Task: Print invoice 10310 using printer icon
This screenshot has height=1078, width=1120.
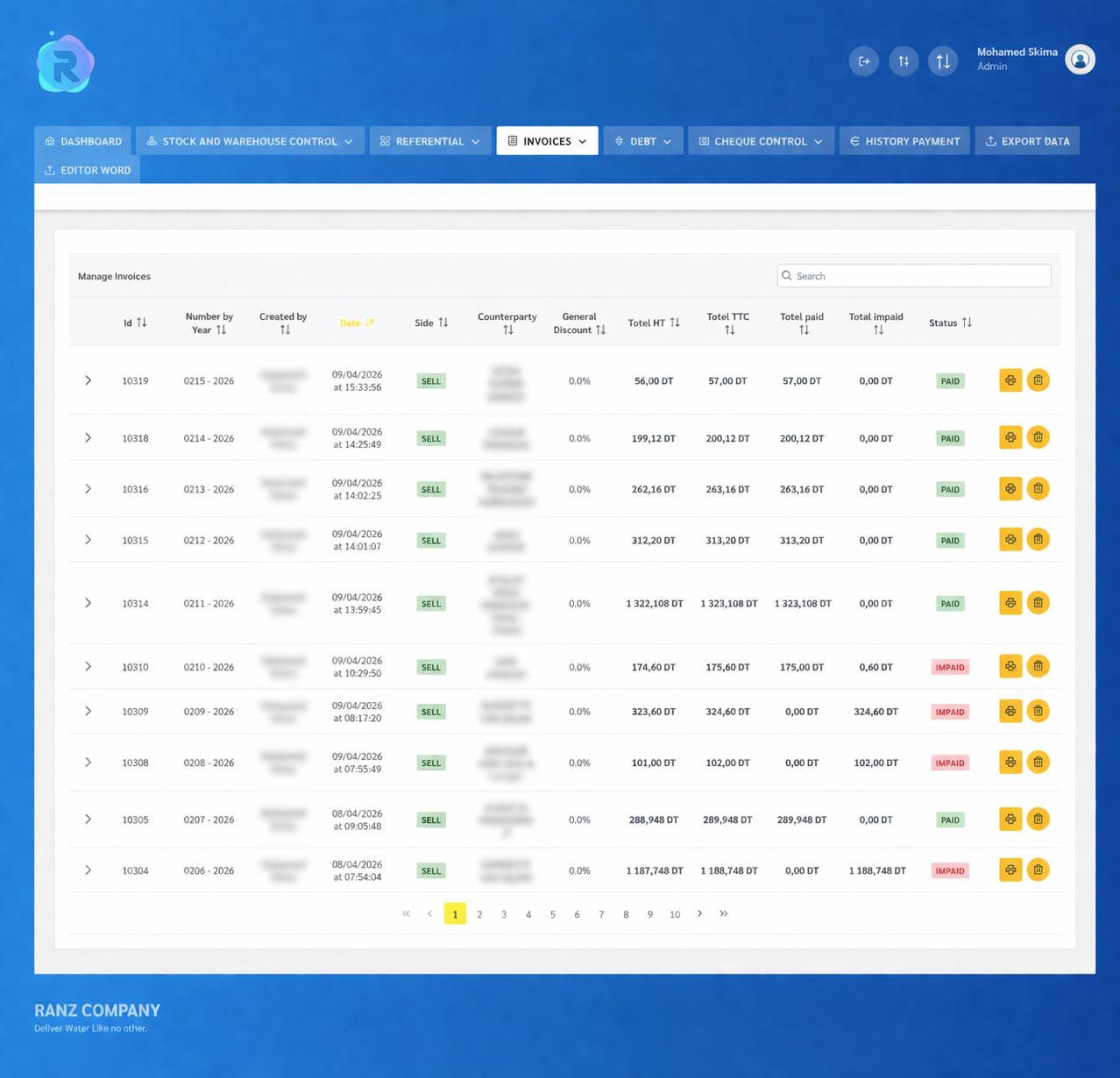Action: (x=1010, y=667)
